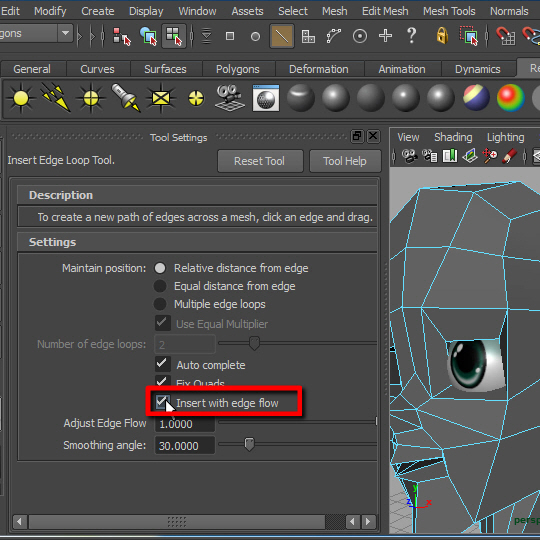Uncheck Insert with edge flow

pyautogui.click(x=163, y=402)
